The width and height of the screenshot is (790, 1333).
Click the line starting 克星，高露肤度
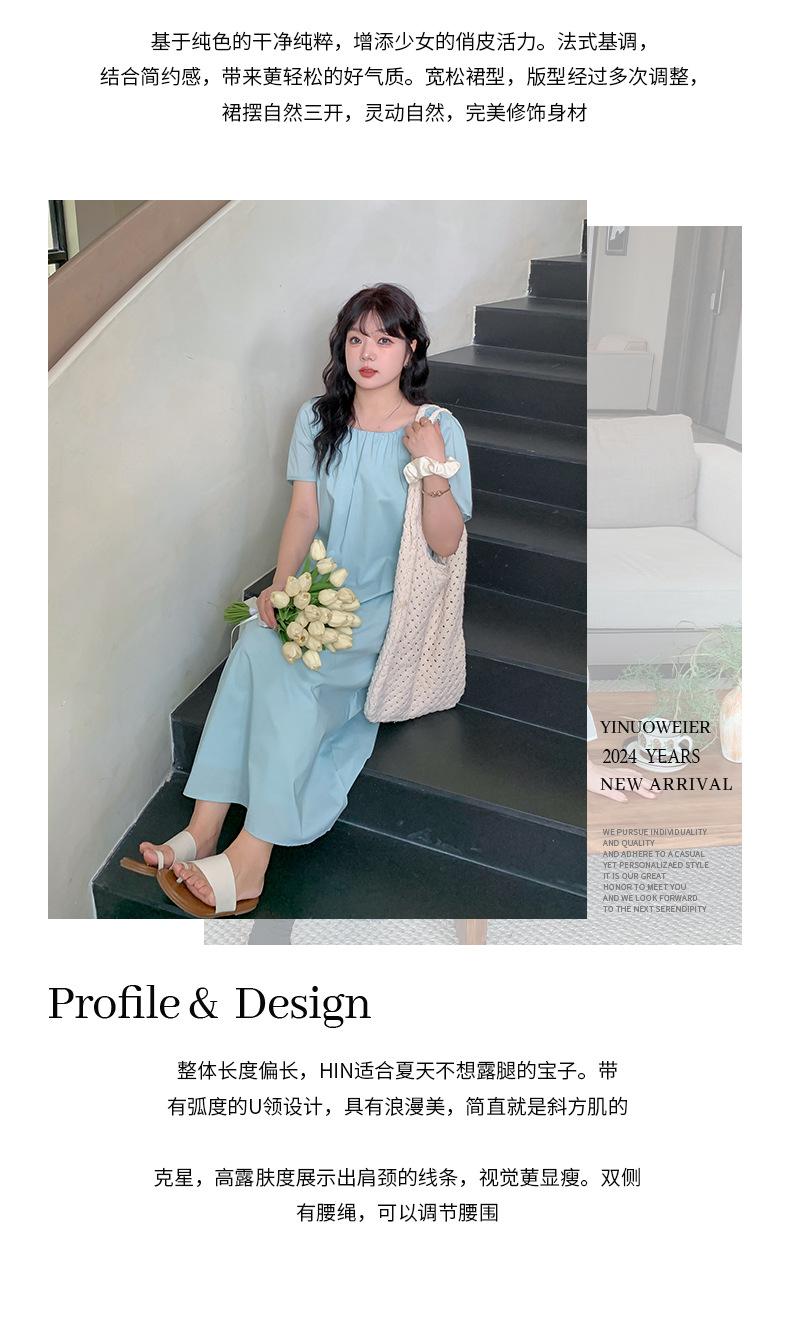click(x=397, y=1178)
